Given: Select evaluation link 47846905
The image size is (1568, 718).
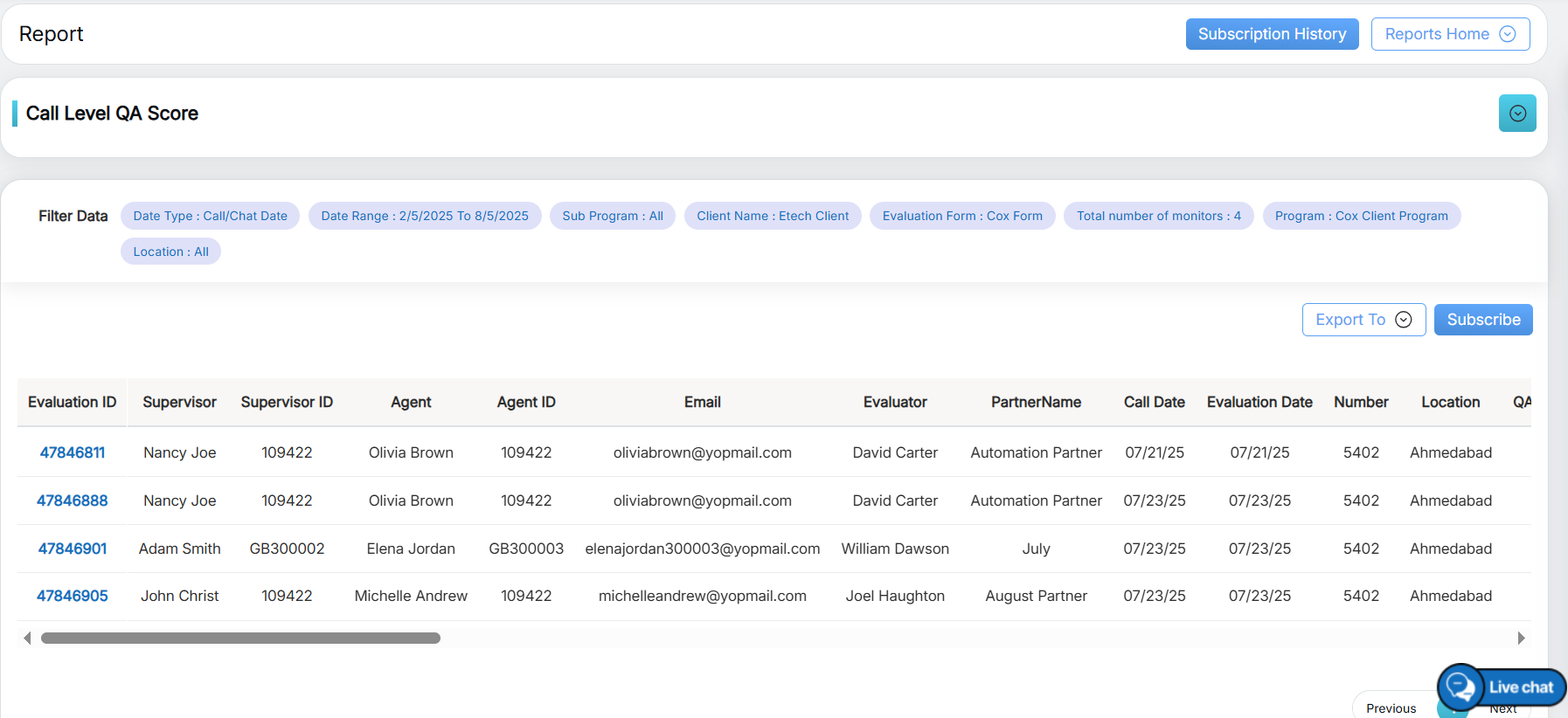Looking at the screenshot, I should (x=73, y=596).
